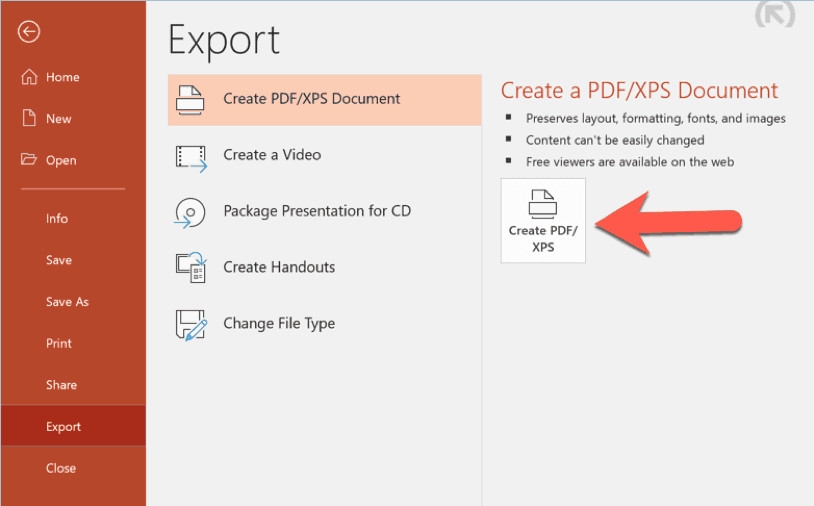Viewport: 814px width, 506px height.
Task: Open the Print page
Action: coord(73,343)
